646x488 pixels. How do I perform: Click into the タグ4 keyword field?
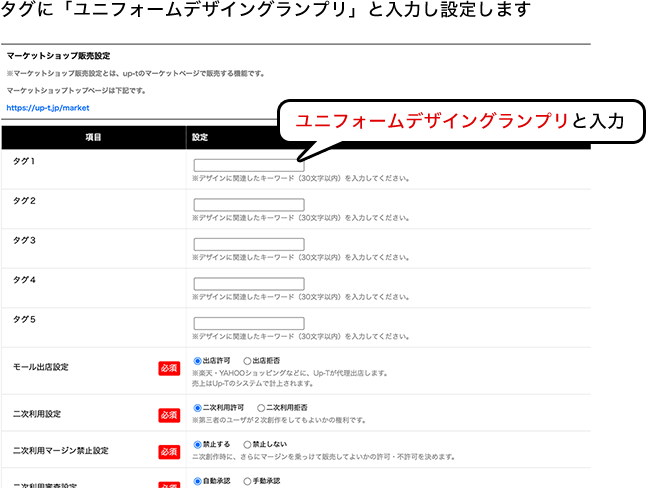pos(249,282)
